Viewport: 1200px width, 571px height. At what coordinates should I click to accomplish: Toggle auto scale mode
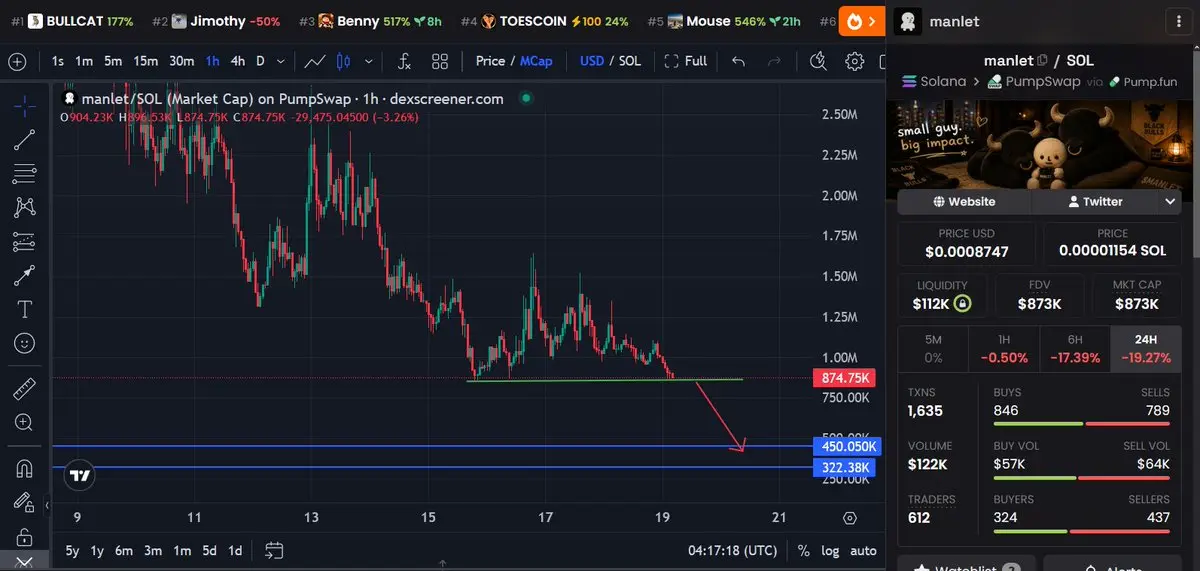pyautogui.click(x=863, y=551)
